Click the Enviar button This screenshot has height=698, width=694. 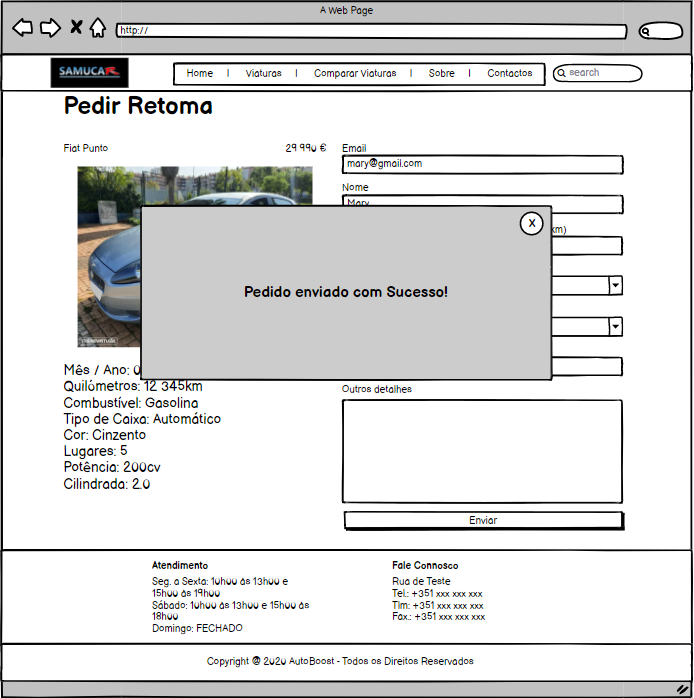pos(483,520)
